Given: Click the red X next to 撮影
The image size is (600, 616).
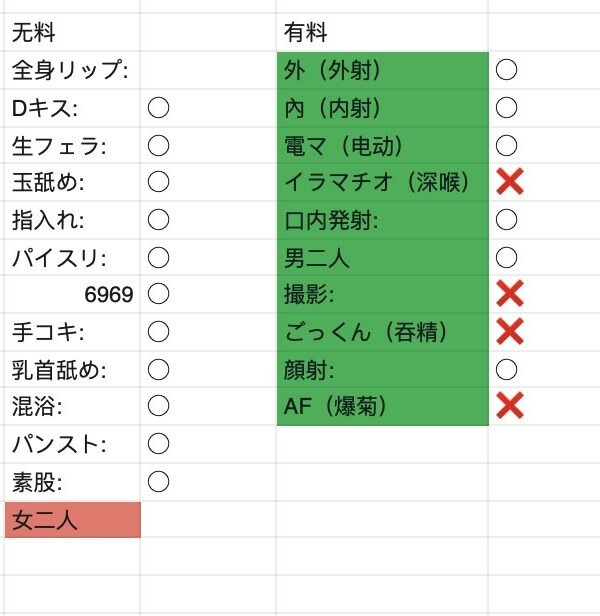Looking at the screenshot, I should pos(510,294).
